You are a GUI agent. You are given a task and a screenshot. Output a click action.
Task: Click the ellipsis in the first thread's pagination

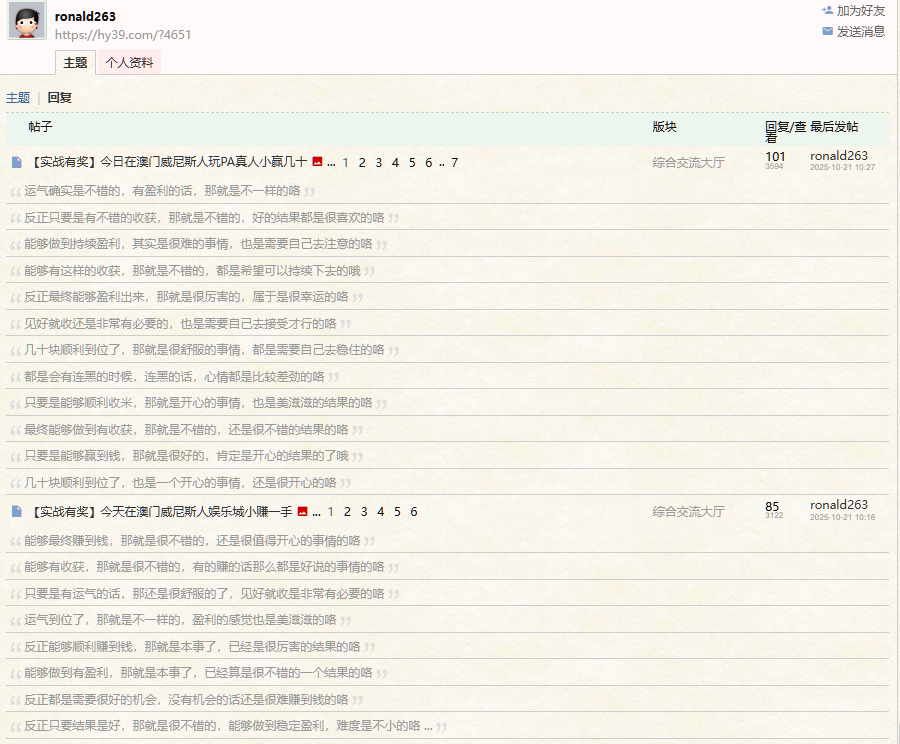[x=331, y=162]
